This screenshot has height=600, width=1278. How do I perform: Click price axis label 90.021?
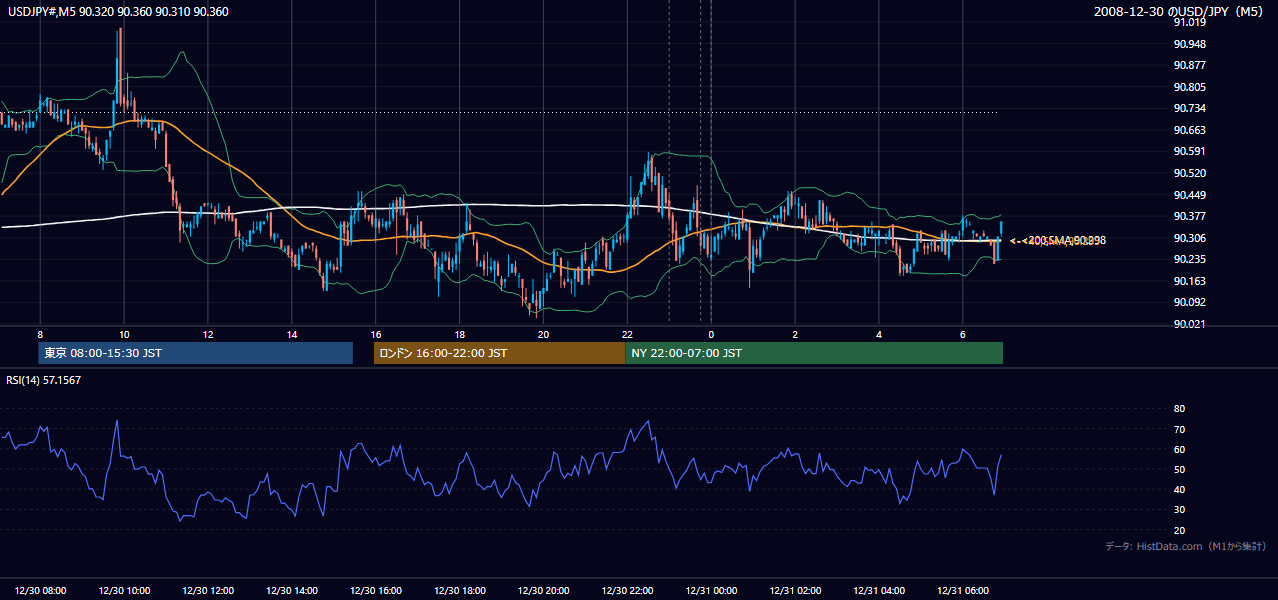(x=1190, y=324)
